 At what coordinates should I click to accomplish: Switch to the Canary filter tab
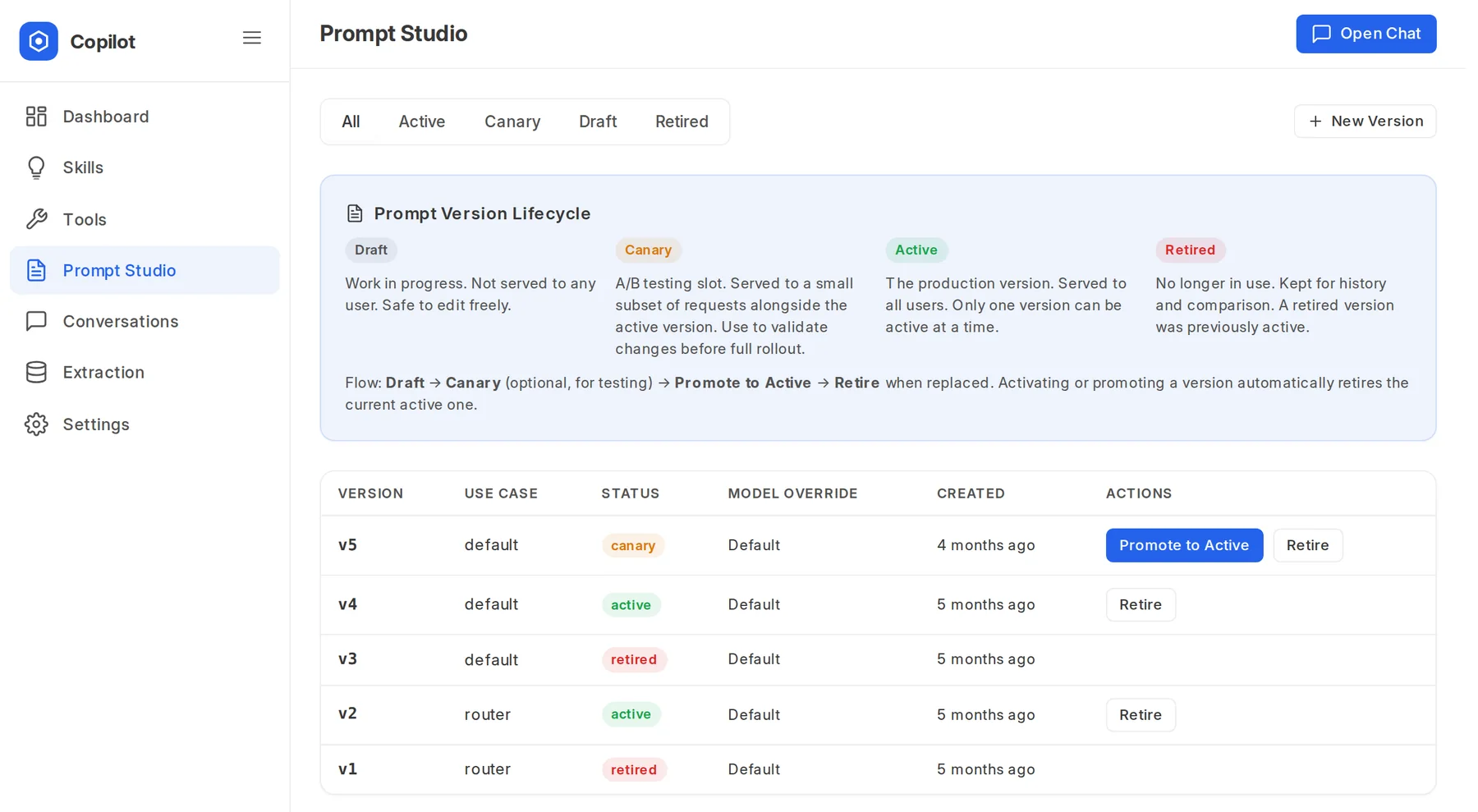pyautogui.click(x=512, y=122)
